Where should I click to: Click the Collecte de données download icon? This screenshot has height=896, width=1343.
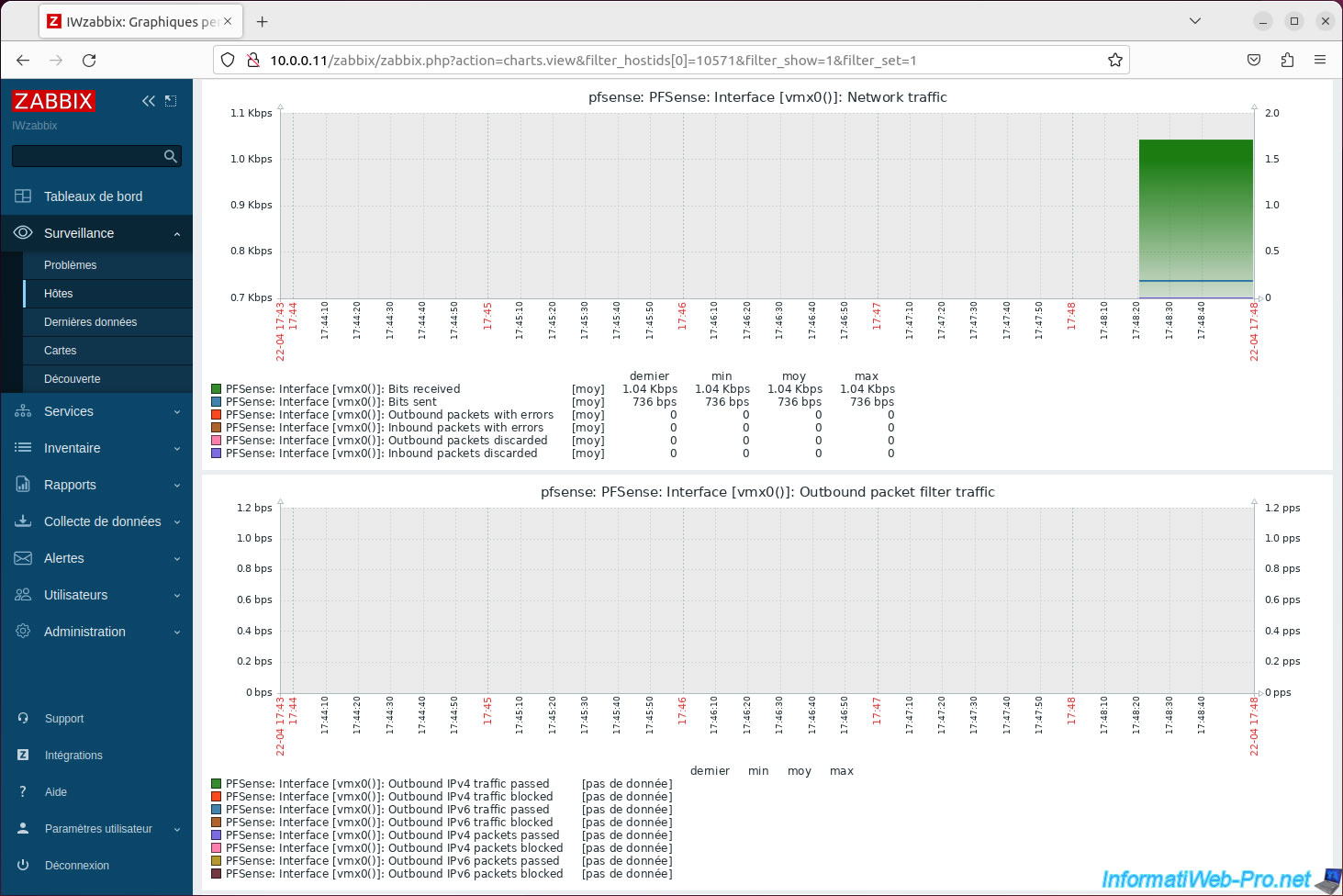(23, 521)
